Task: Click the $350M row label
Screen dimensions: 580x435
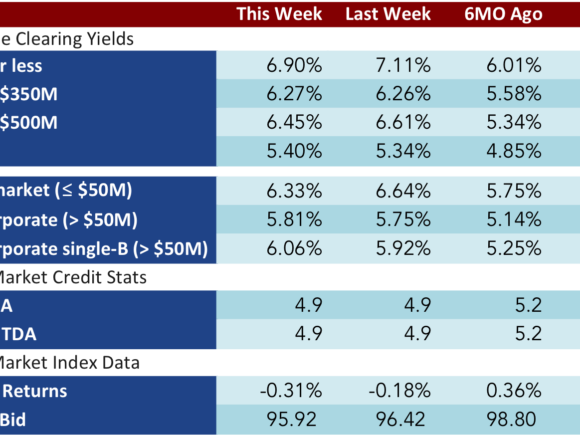Action: 29,94
